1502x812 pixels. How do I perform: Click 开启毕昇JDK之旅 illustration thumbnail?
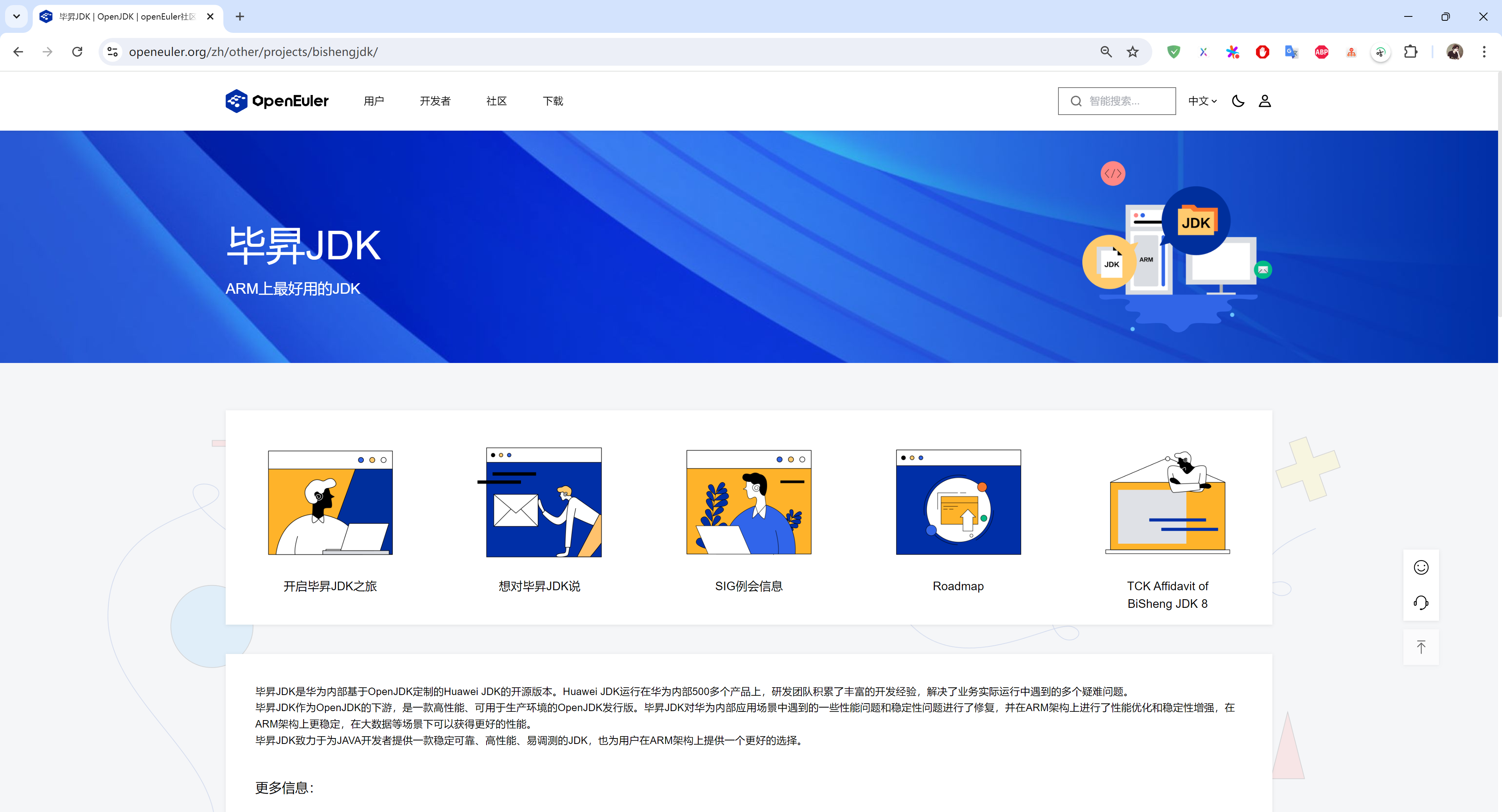(330, 503)
